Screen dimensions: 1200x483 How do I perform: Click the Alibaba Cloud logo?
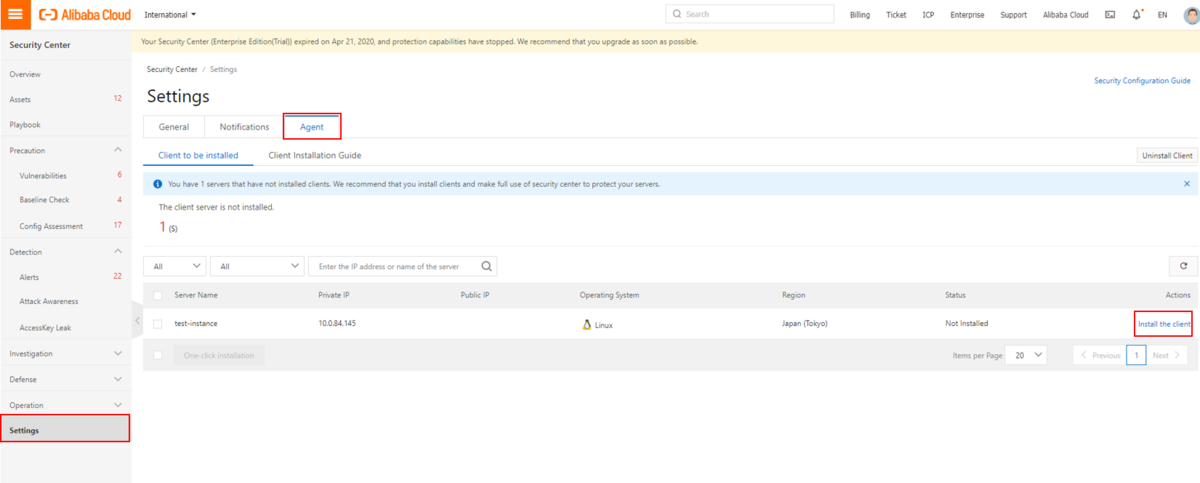(x=85, y=15)
